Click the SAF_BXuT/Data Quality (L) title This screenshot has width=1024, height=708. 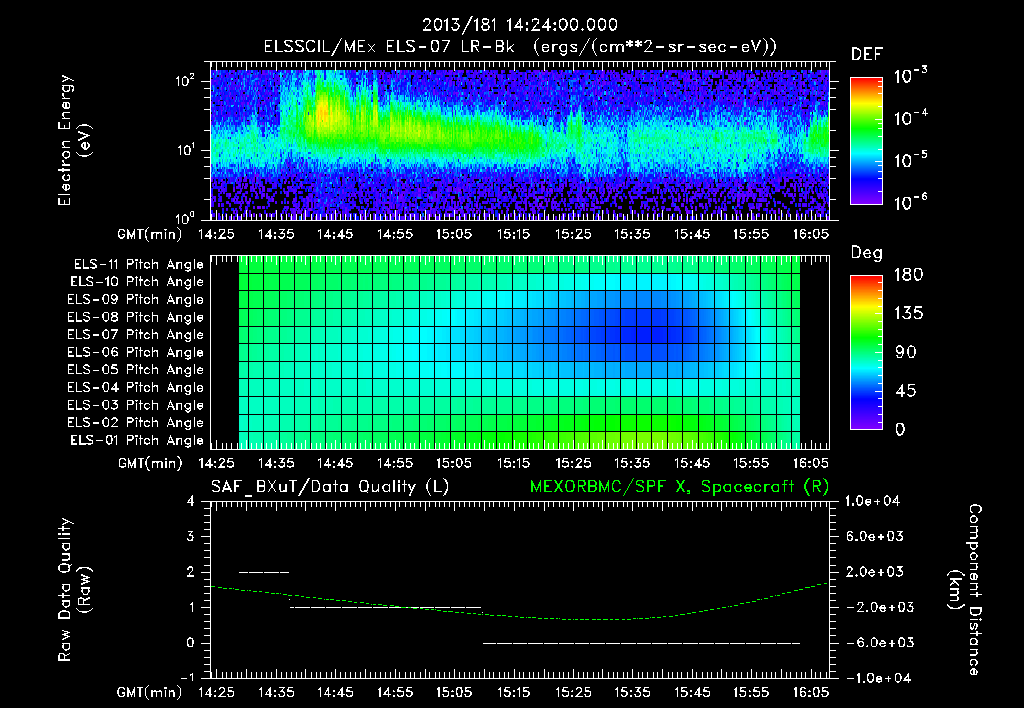330,487
